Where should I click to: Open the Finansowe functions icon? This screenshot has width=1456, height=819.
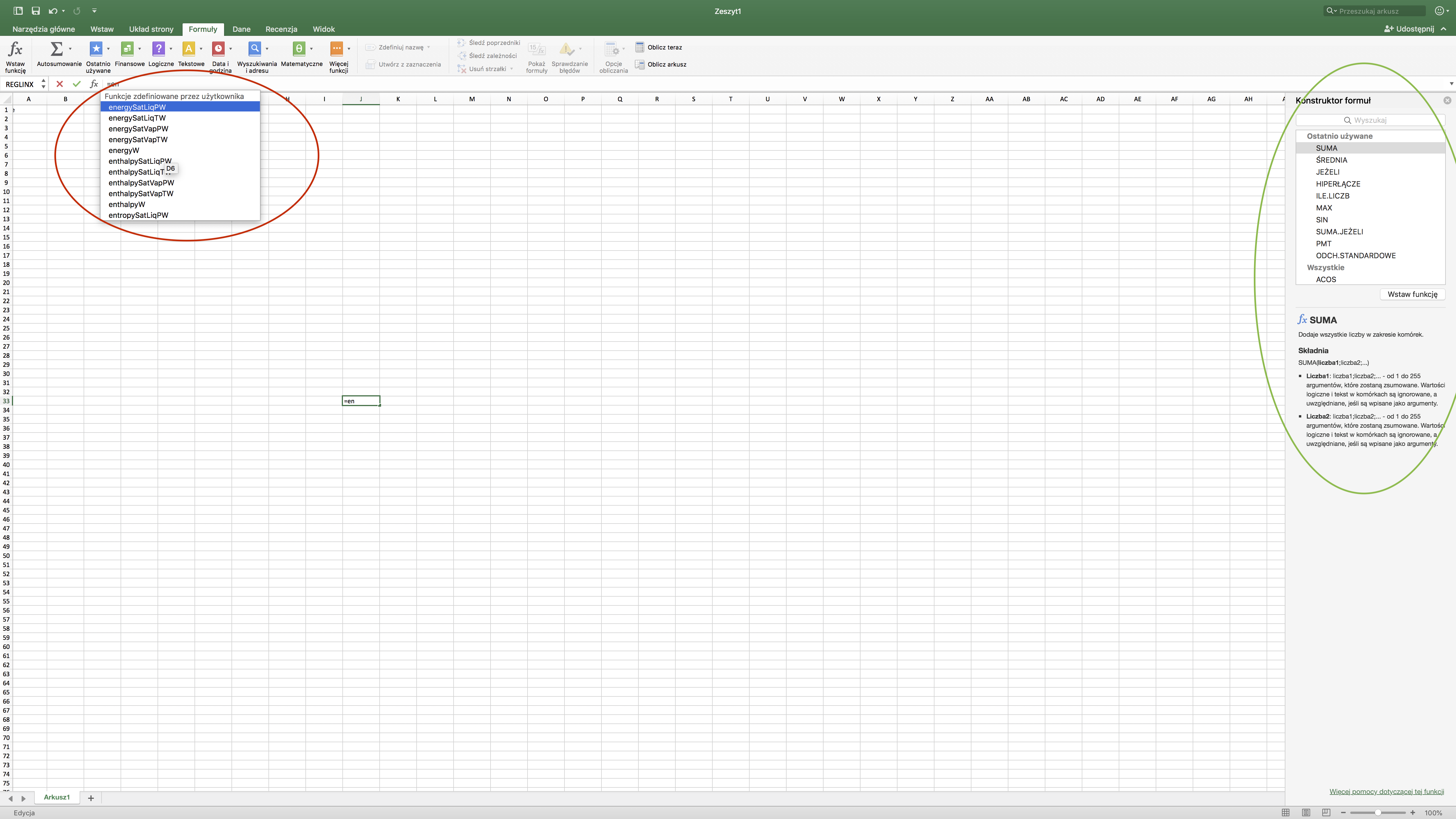coord(127,49)
